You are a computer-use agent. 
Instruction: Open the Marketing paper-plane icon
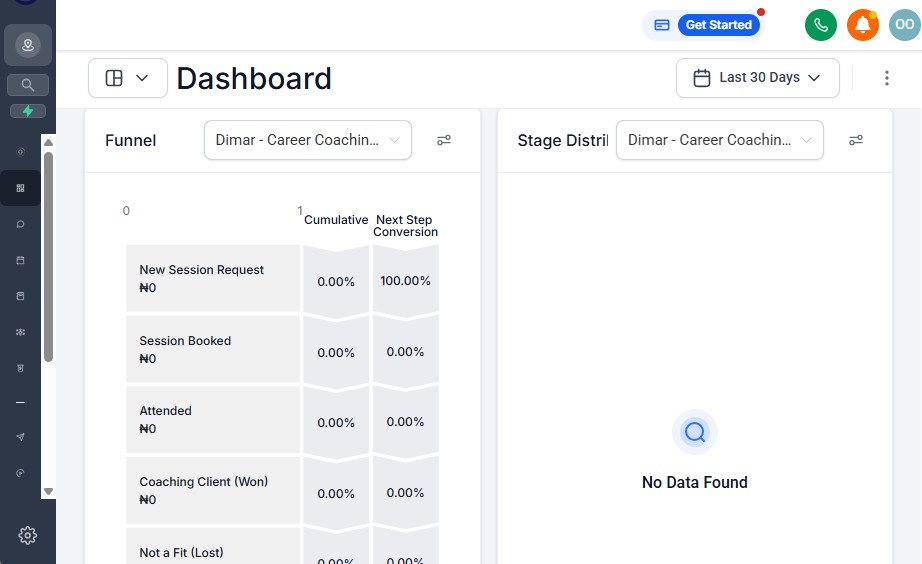(21, 437)
